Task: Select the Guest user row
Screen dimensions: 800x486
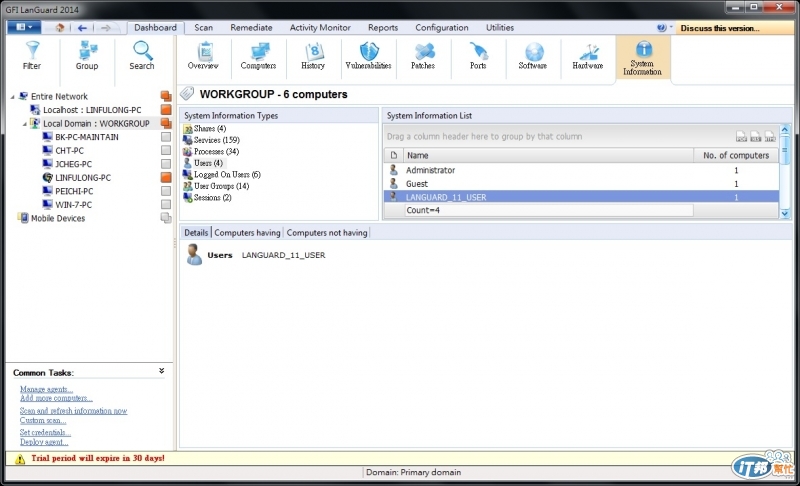Action: pyautogui.click(x=581, y=184)
